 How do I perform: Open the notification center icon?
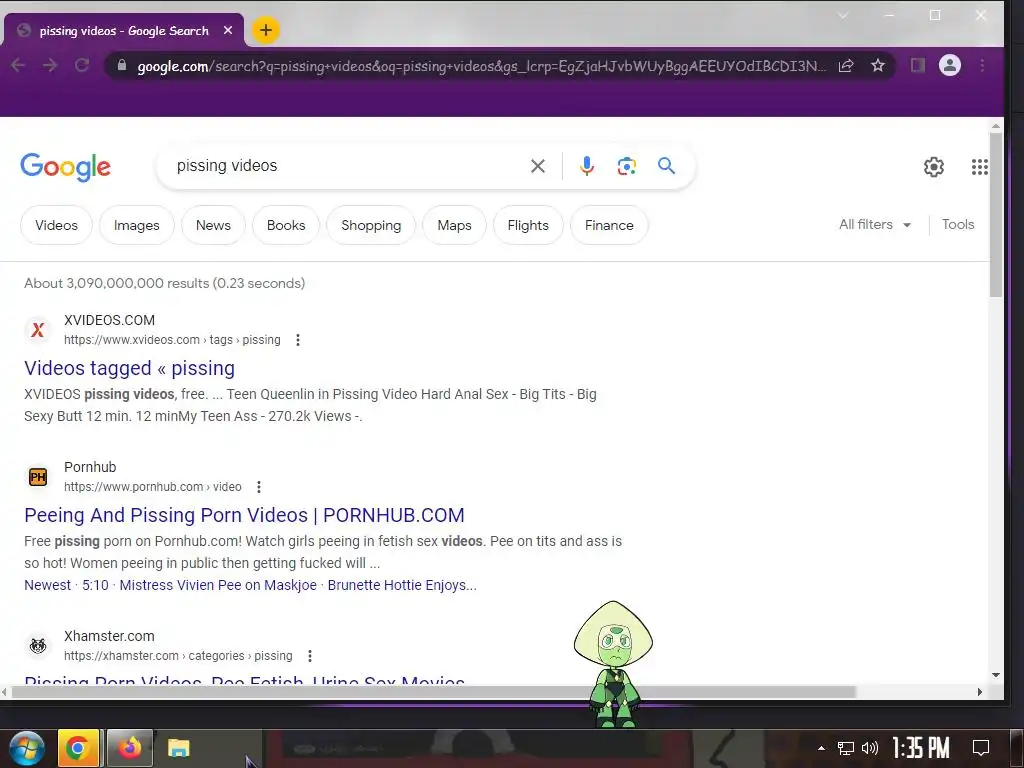[981, 748]
